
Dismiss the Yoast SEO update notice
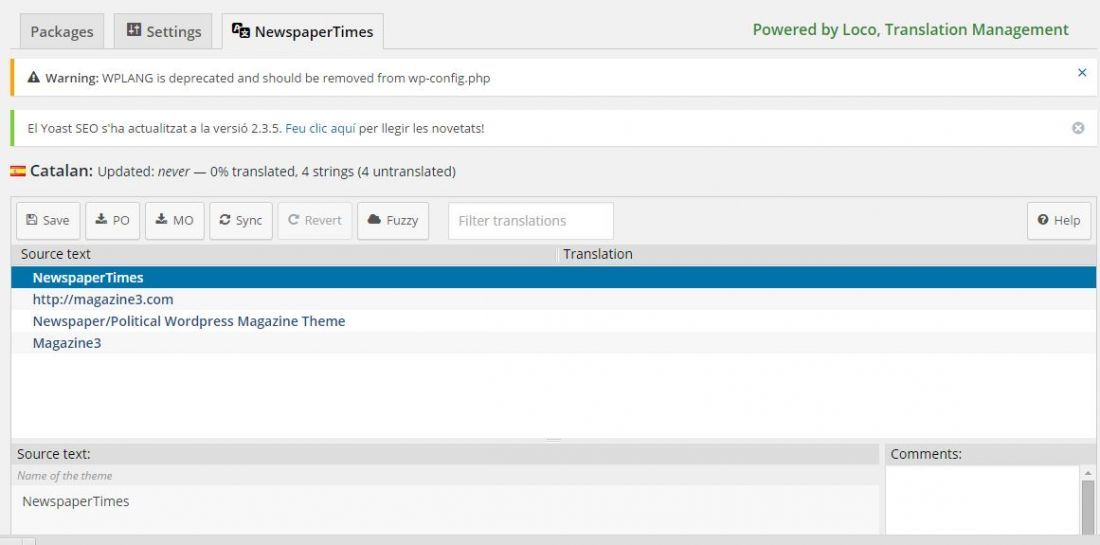pyautogui.click(x=1078, y=128)
